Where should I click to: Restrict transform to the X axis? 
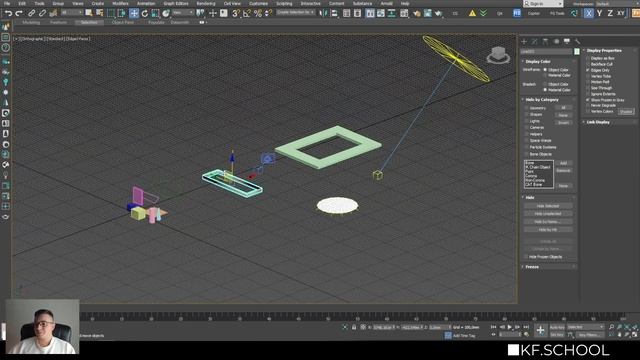[589, 13]
